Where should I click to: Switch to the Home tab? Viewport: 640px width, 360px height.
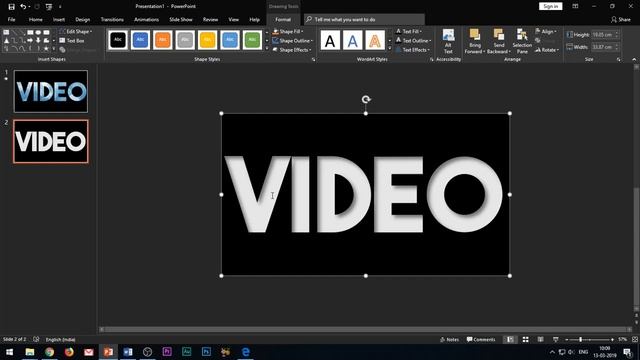(x=36, y=20)
